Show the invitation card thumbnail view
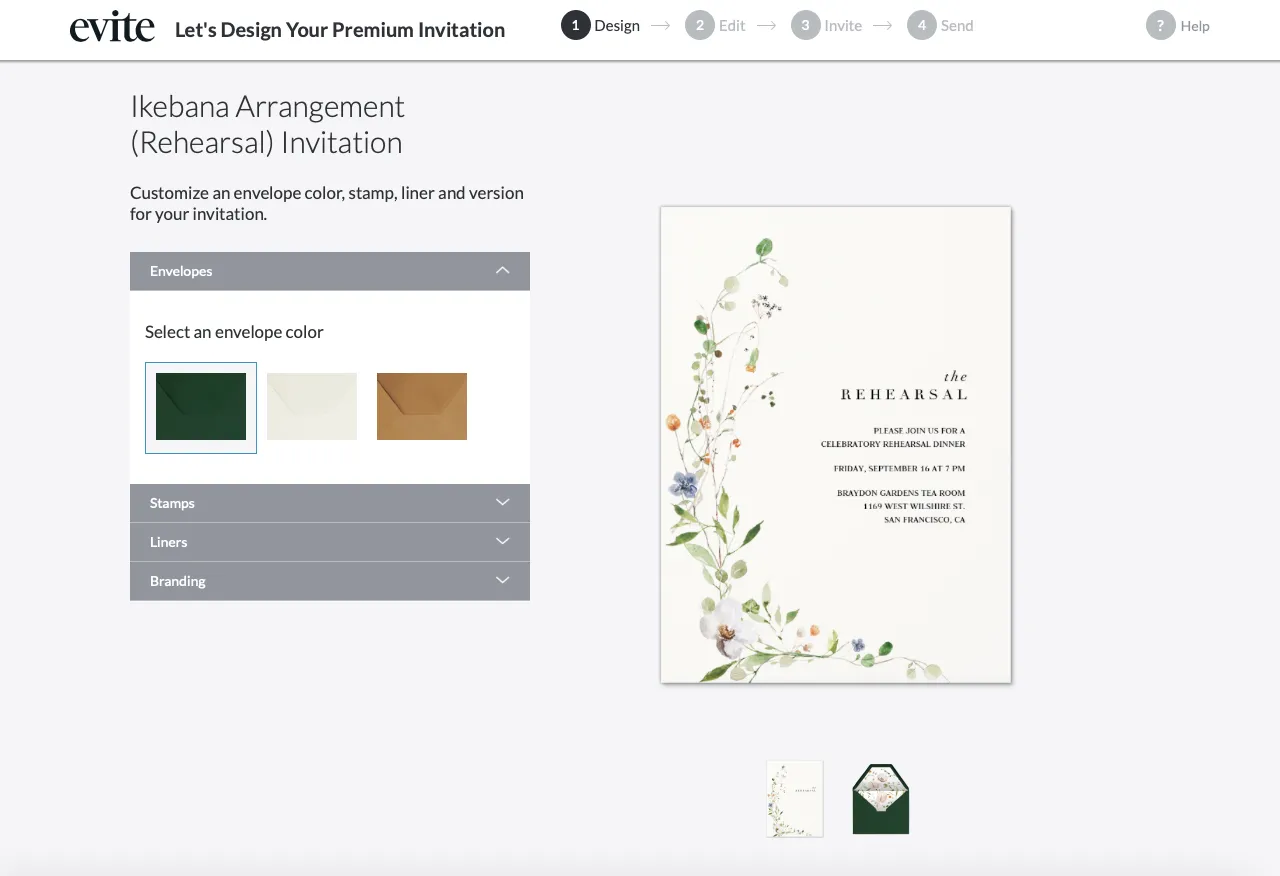The image size is (1280, 876). (x=795, y=799)
